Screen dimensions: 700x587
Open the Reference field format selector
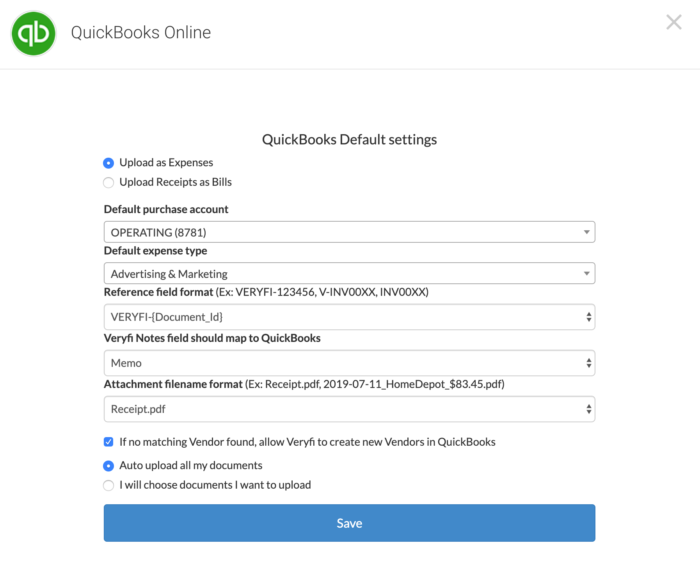coord(349,317)
